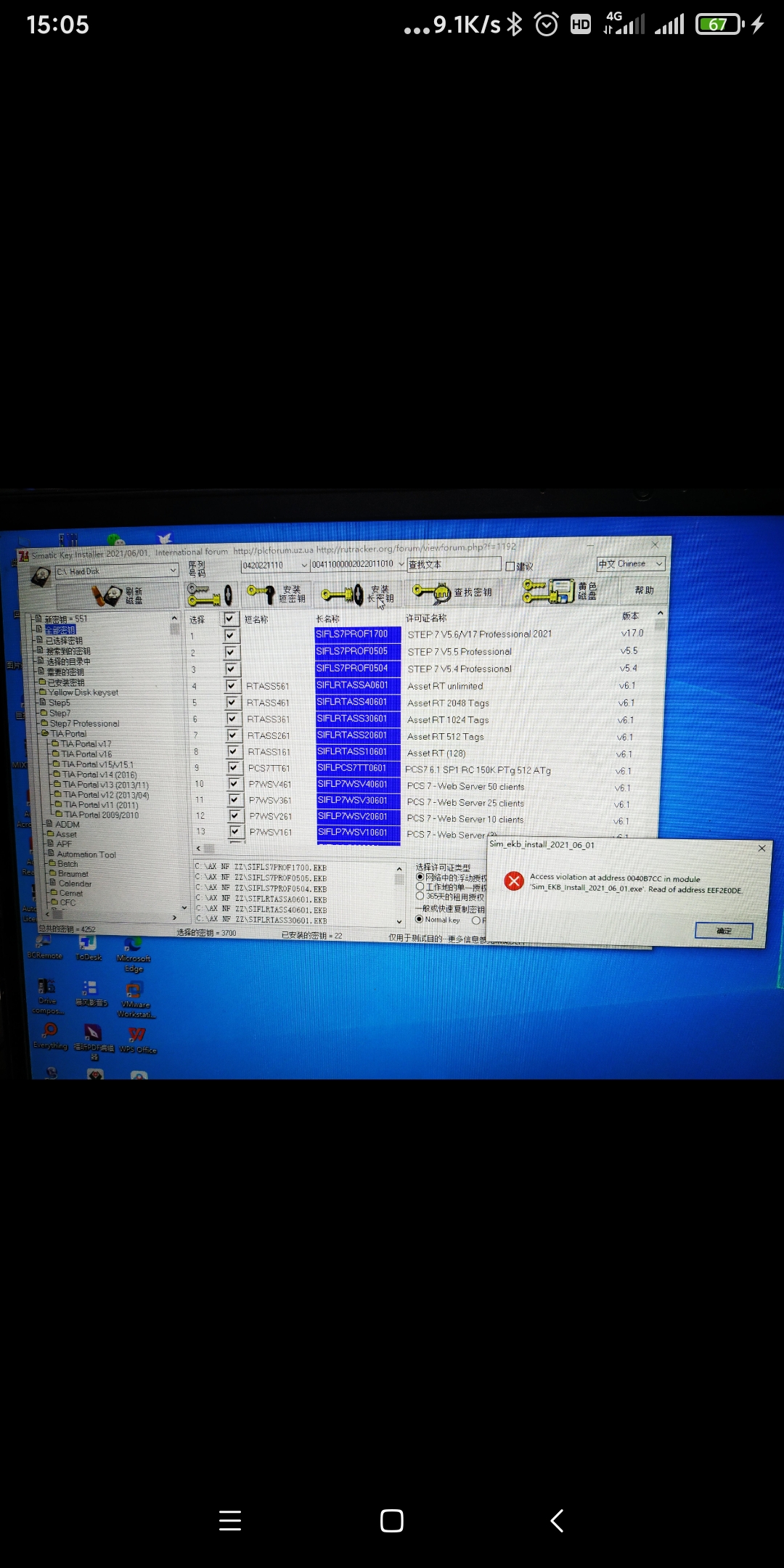Select the Normal key radio button
784x1568 pixels.
click(419, 920)
